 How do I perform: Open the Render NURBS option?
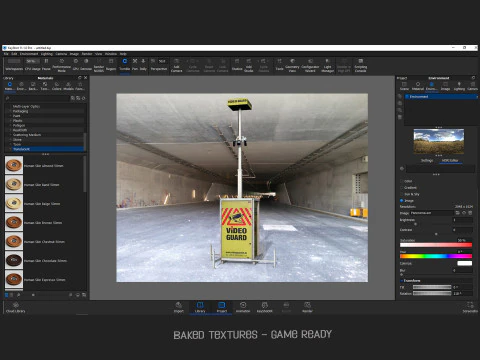(99, 65)
